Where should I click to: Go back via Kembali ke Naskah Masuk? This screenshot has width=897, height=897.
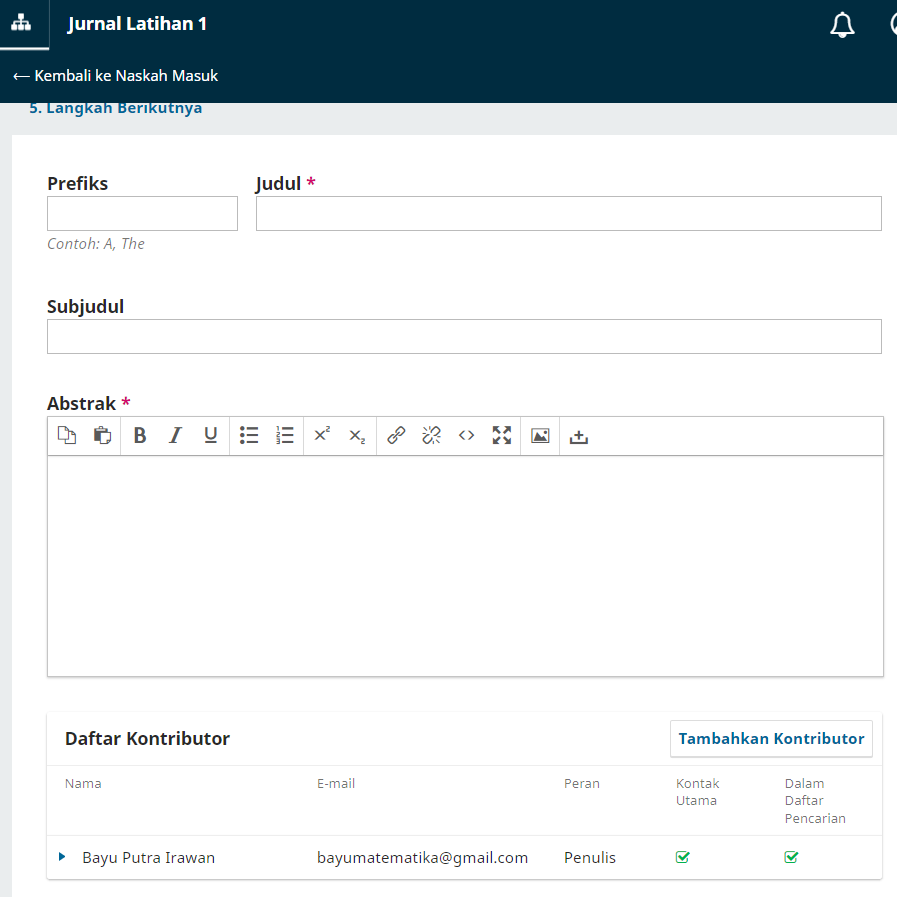coord(116,76)
